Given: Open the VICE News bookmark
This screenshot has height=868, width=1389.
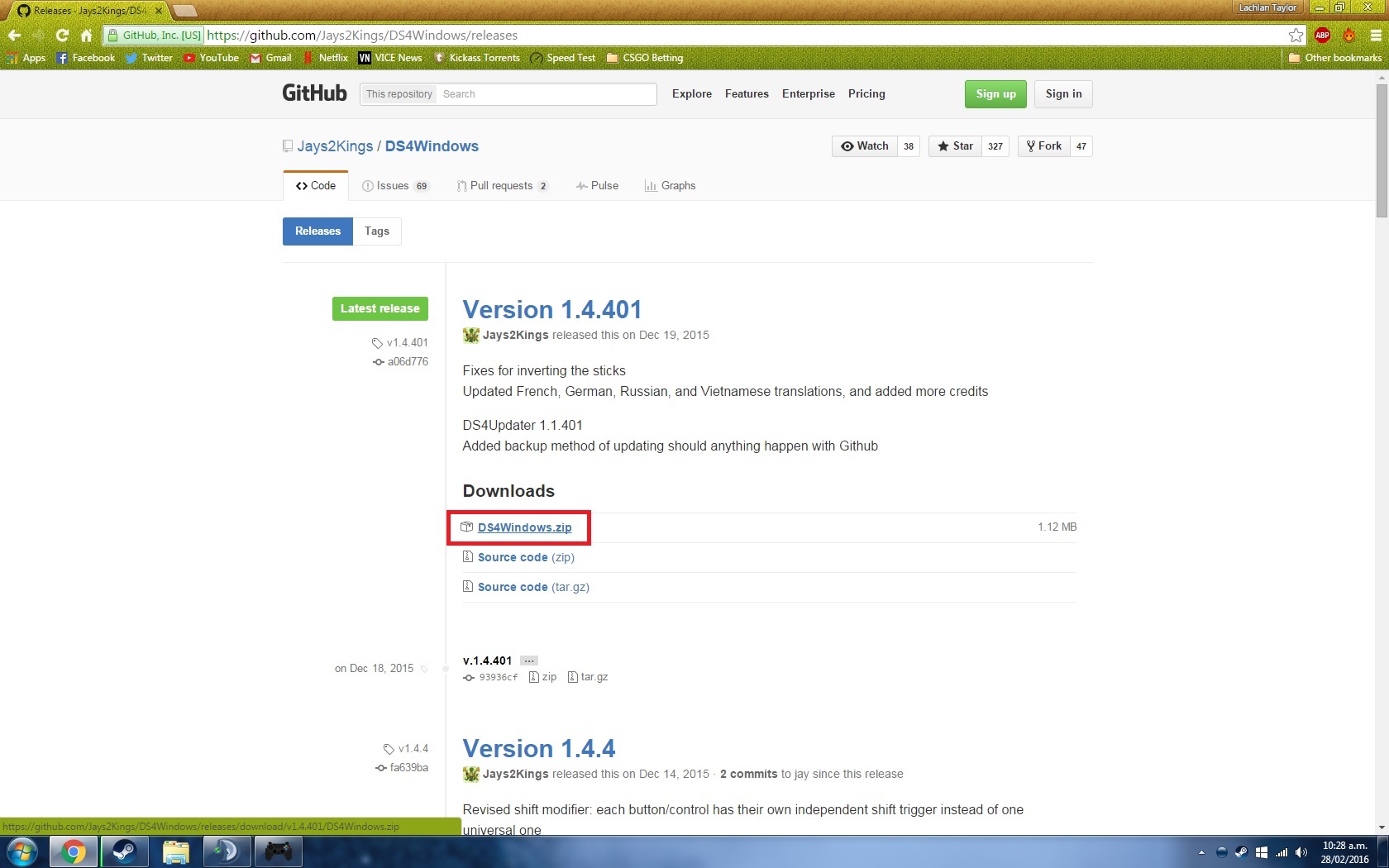Looking at the screenshot, I should pyautogui.click(x=390, y=58).
